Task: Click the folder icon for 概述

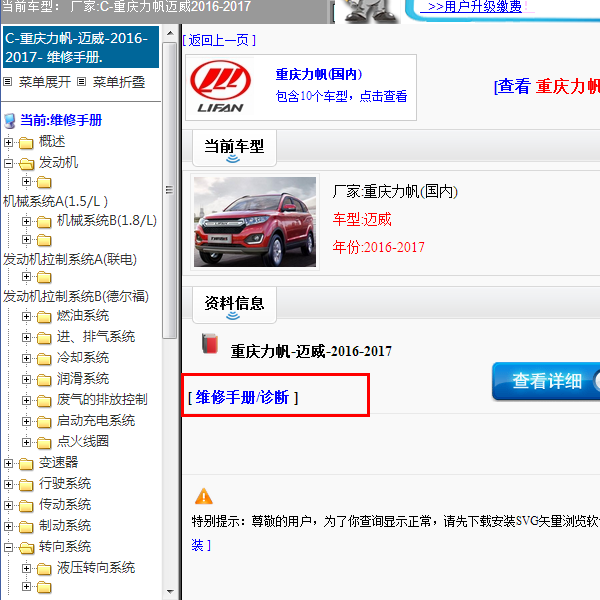Action: tap(26, 143)
